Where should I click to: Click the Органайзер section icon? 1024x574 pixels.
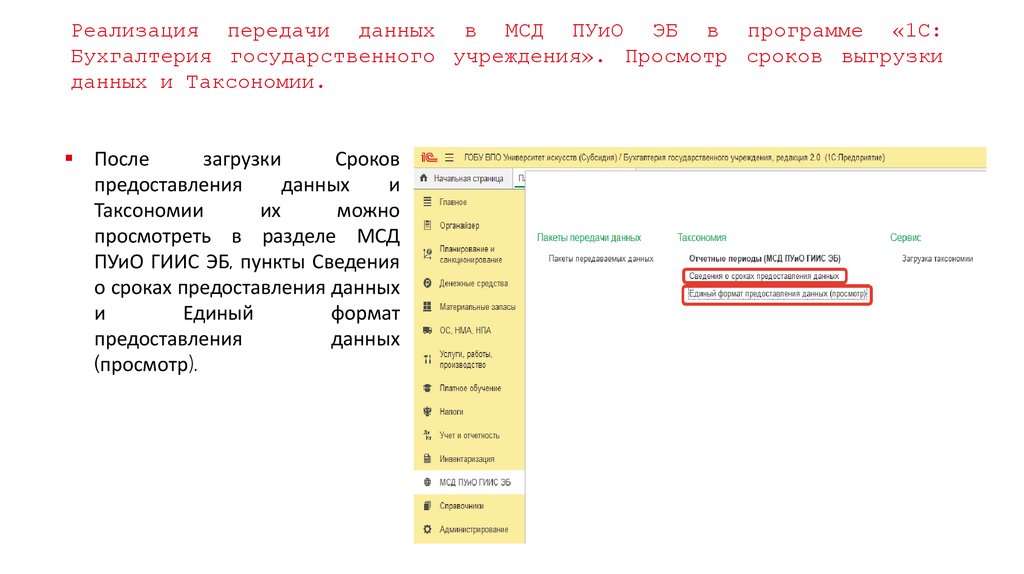(x=427, y=225)
